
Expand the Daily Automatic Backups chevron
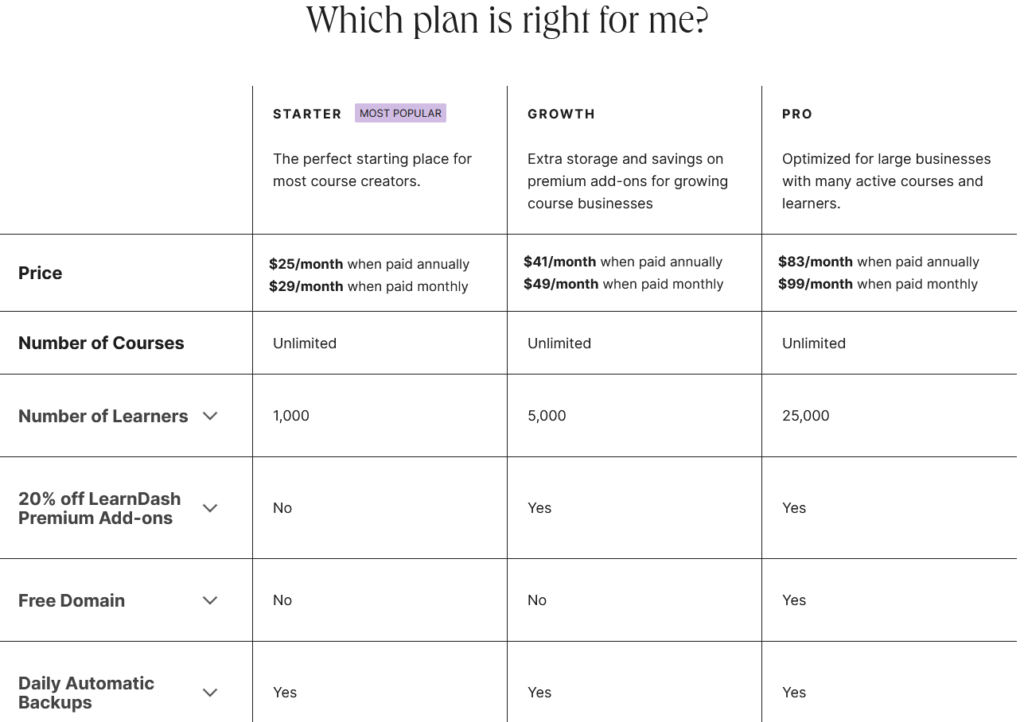[210, 692]
